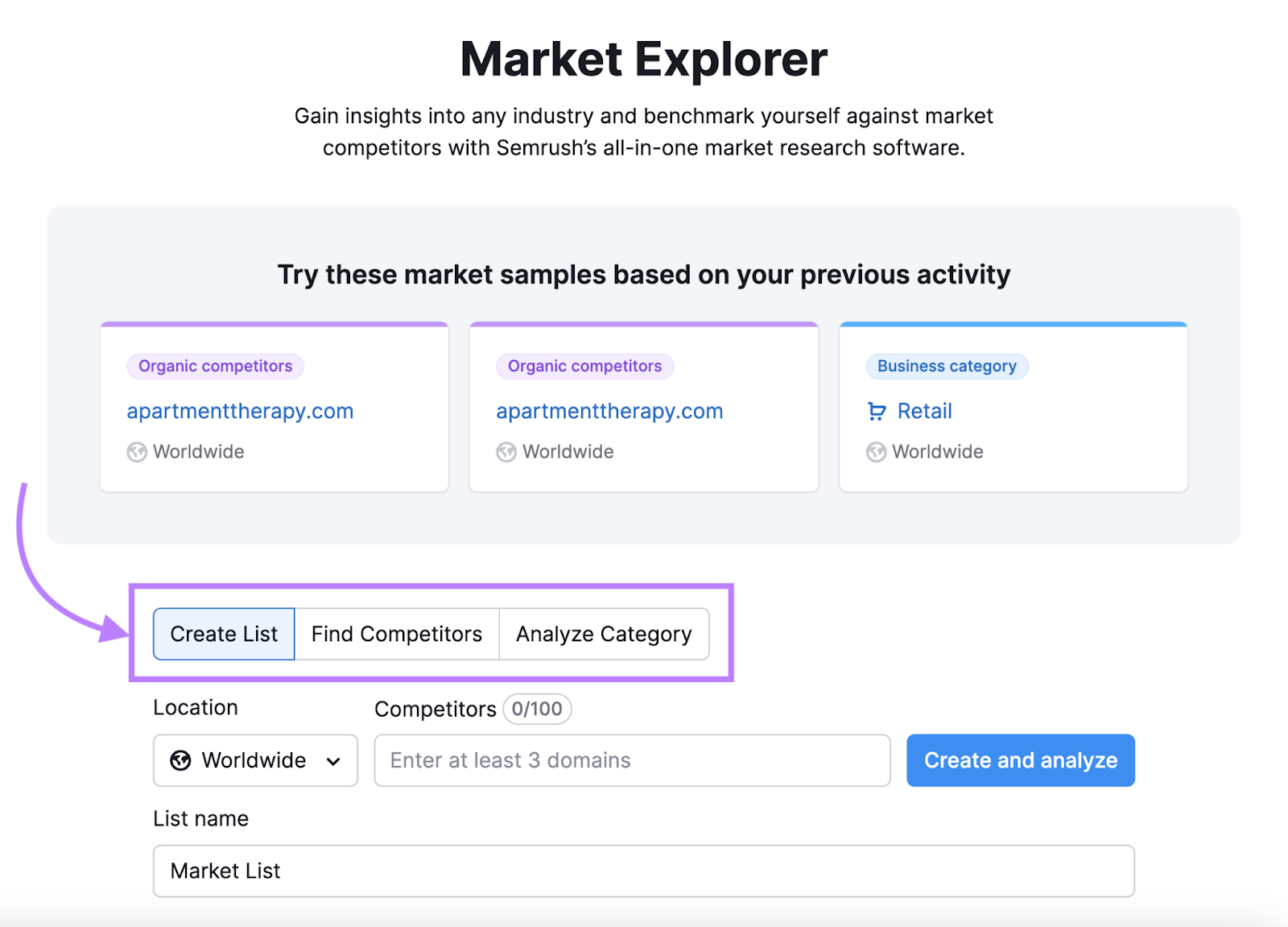Click the Market List name field

(x=644, y=871)
